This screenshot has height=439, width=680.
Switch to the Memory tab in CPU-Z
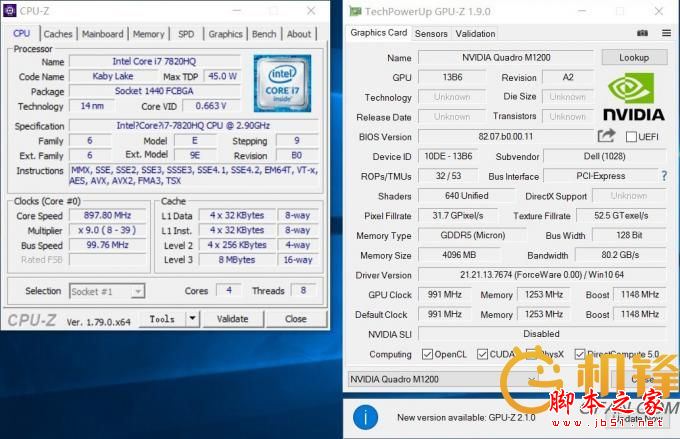pos(148,34)
